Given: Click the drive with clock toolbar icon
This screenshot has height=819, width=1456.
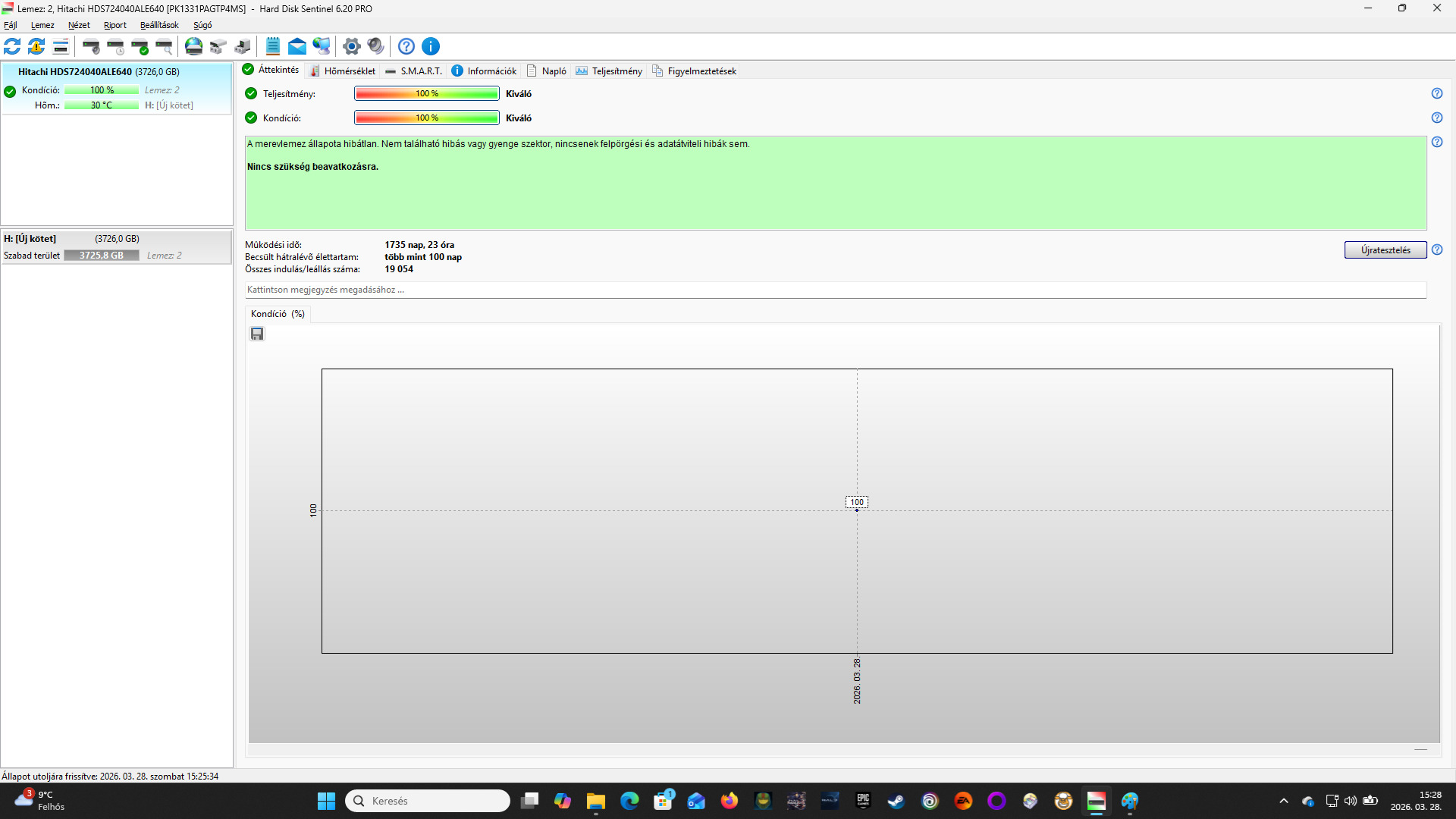Looking at the screenshot, I should pyautogui.click(x=116, y=46).
